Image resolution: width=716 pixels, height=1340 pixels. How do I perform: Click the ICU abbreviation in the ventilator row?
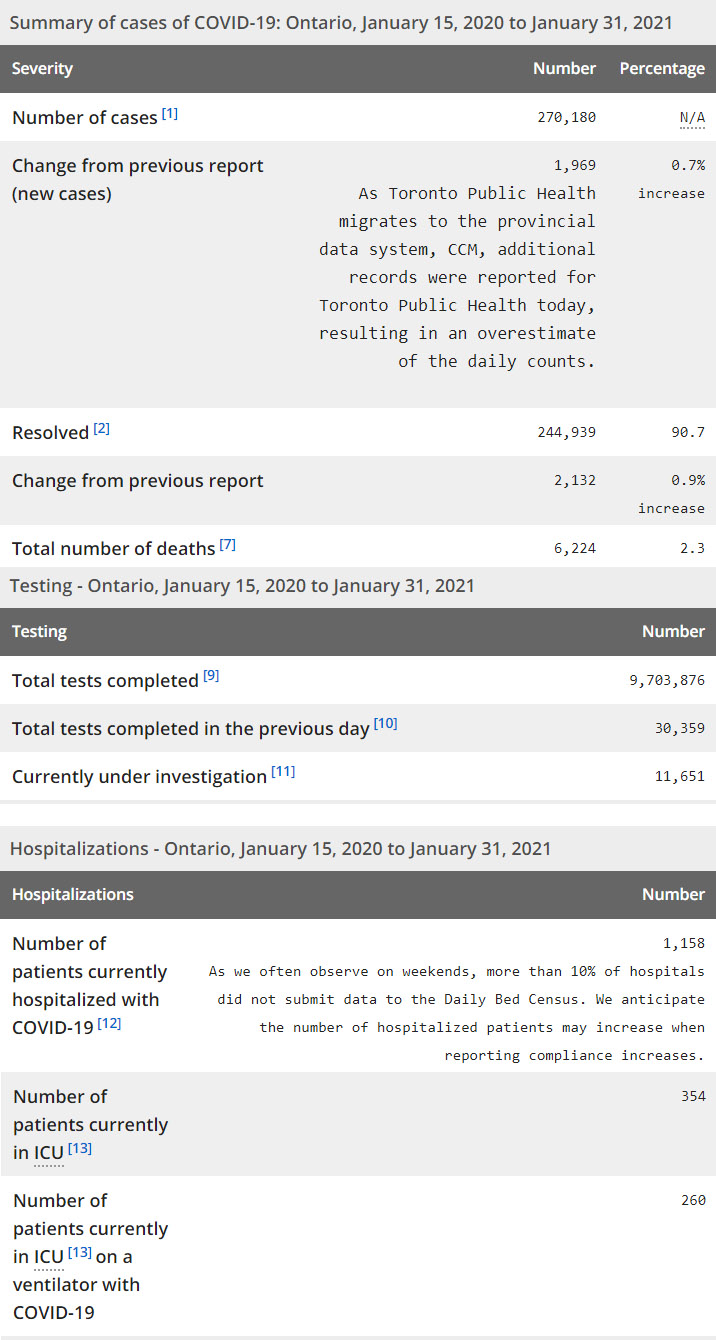49,1257
